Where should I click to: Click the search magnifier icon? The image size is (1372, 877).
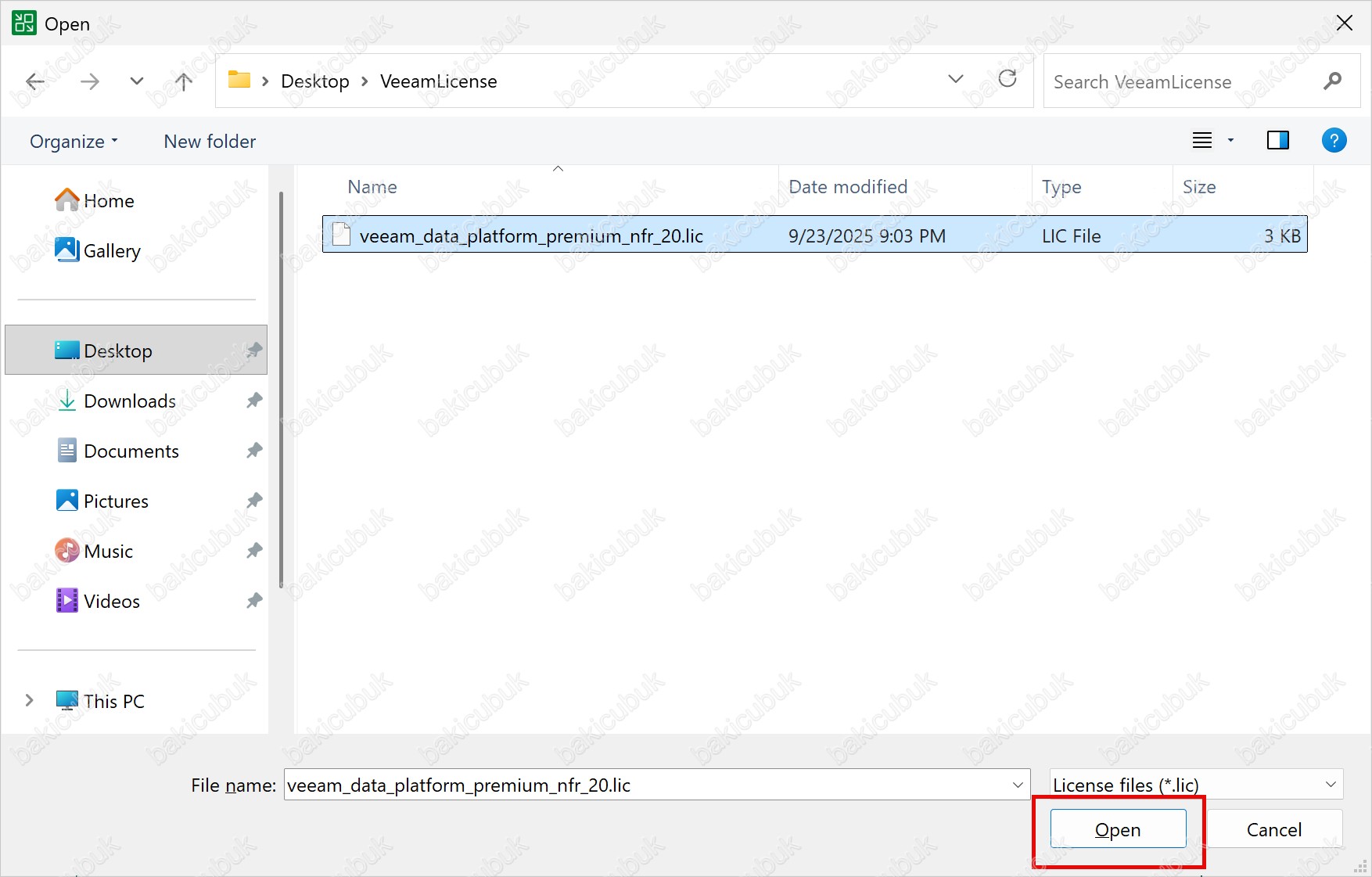tap(1332, 81)
